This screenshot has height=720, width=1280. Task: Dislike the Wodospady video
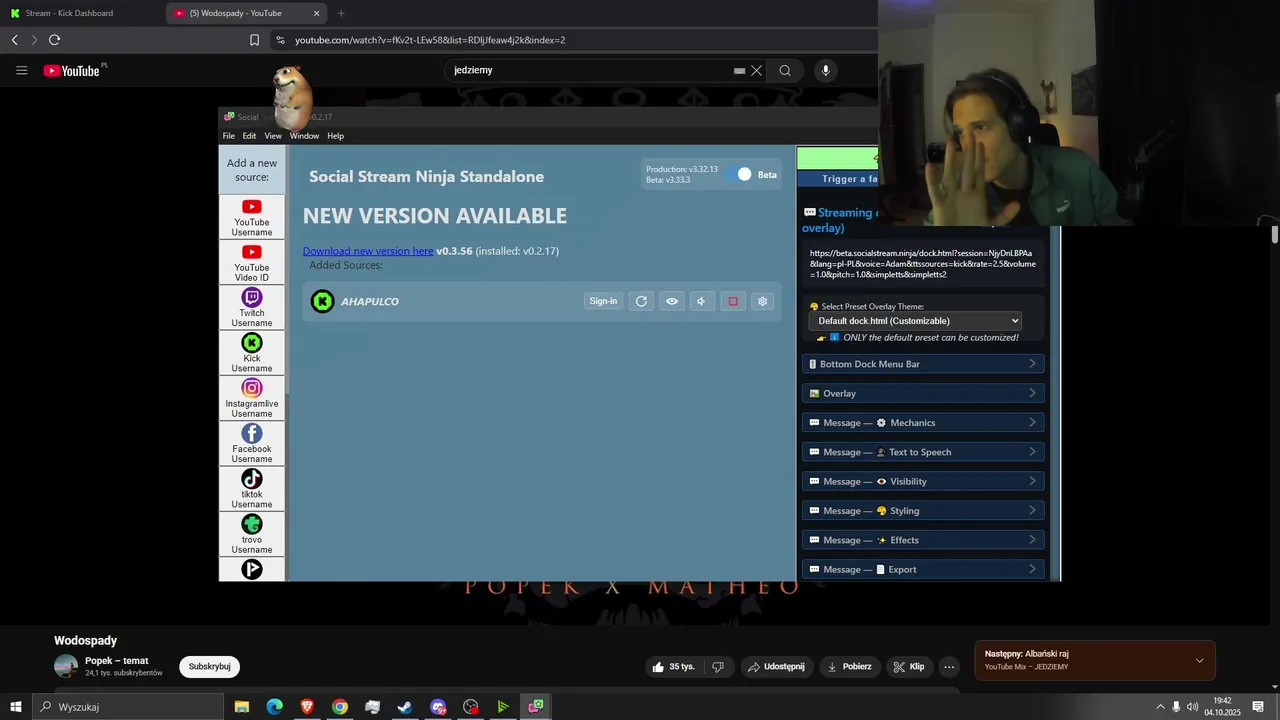[x=717, y=667]
